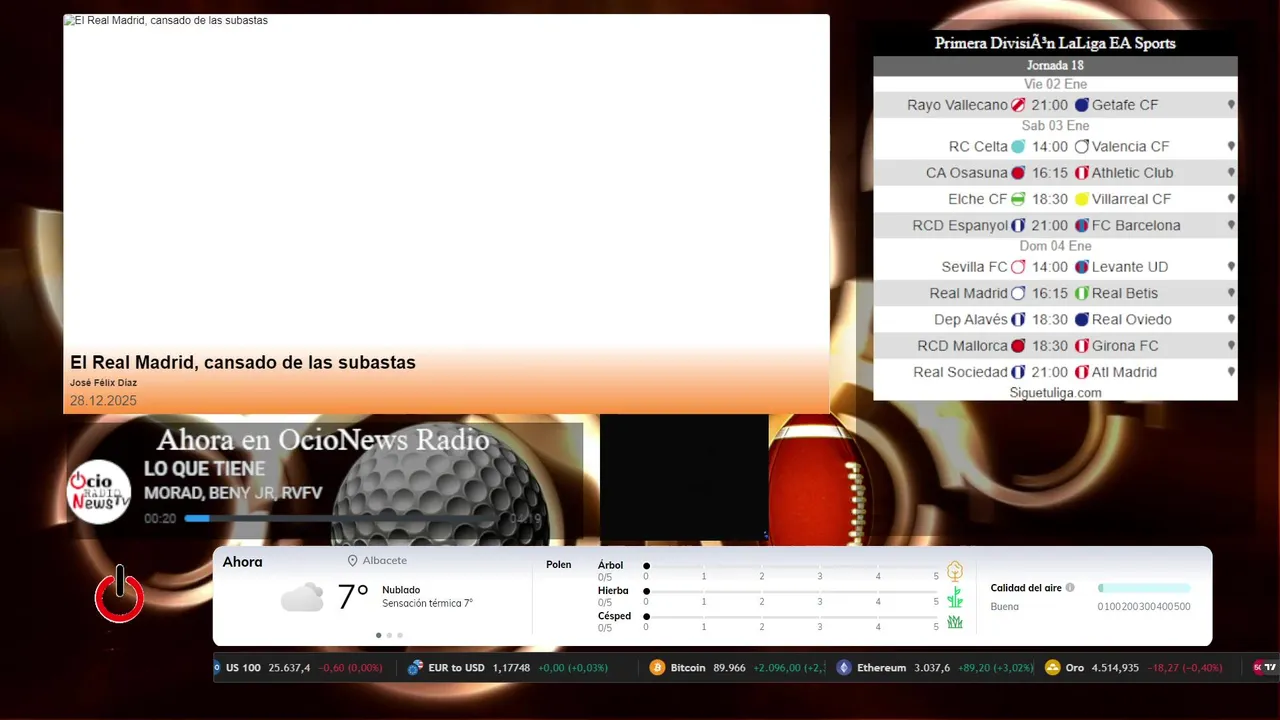This screenshot has width=1280, height=720.
Task: Click the EUR to USD ticker label
Action: (456, 668)
